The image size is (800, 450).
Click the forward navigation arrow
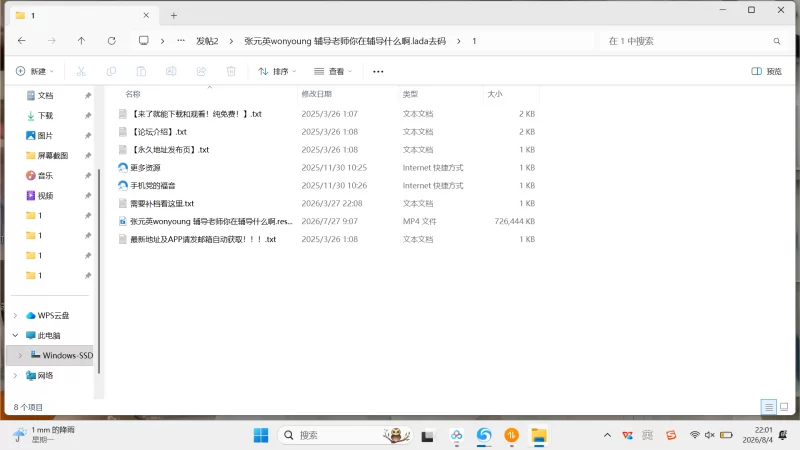(x=52, y=41)
